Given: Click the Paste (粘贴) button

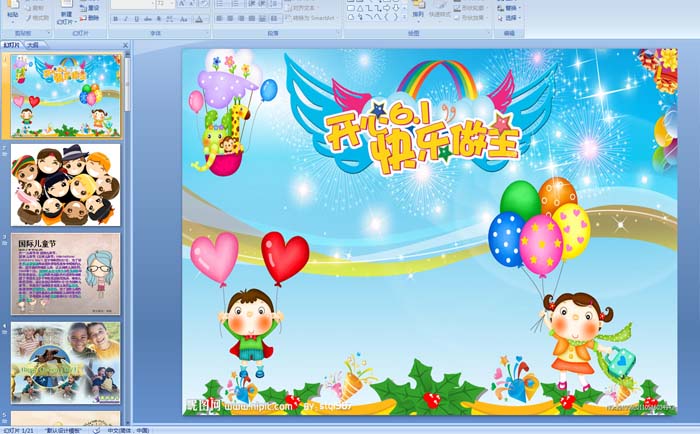Looking at the screenshot, I should pyautogui.click(x=13, y=11).
